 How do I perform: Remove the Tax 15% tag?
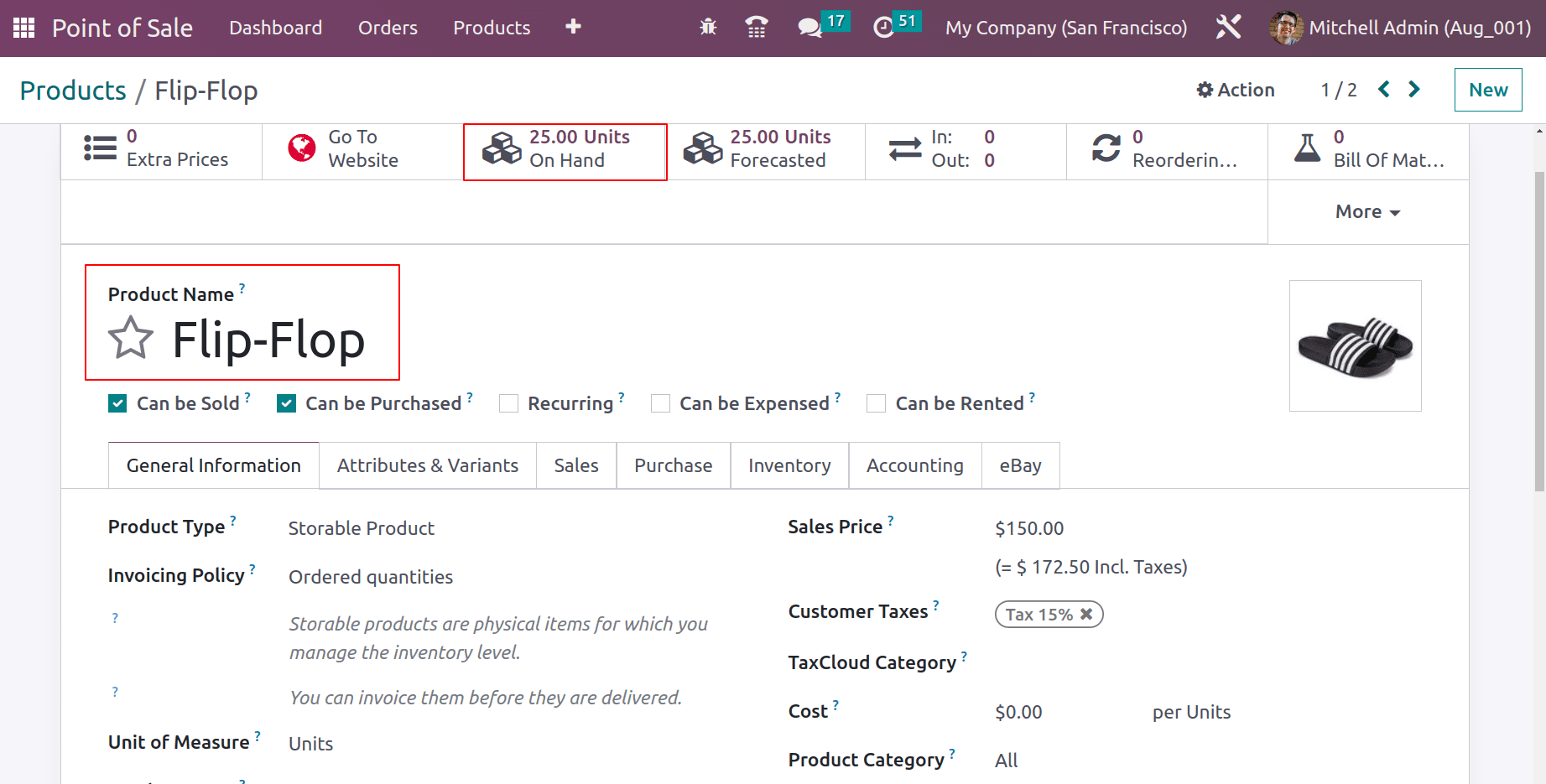pyautogui.click(x=1086, y=614)
